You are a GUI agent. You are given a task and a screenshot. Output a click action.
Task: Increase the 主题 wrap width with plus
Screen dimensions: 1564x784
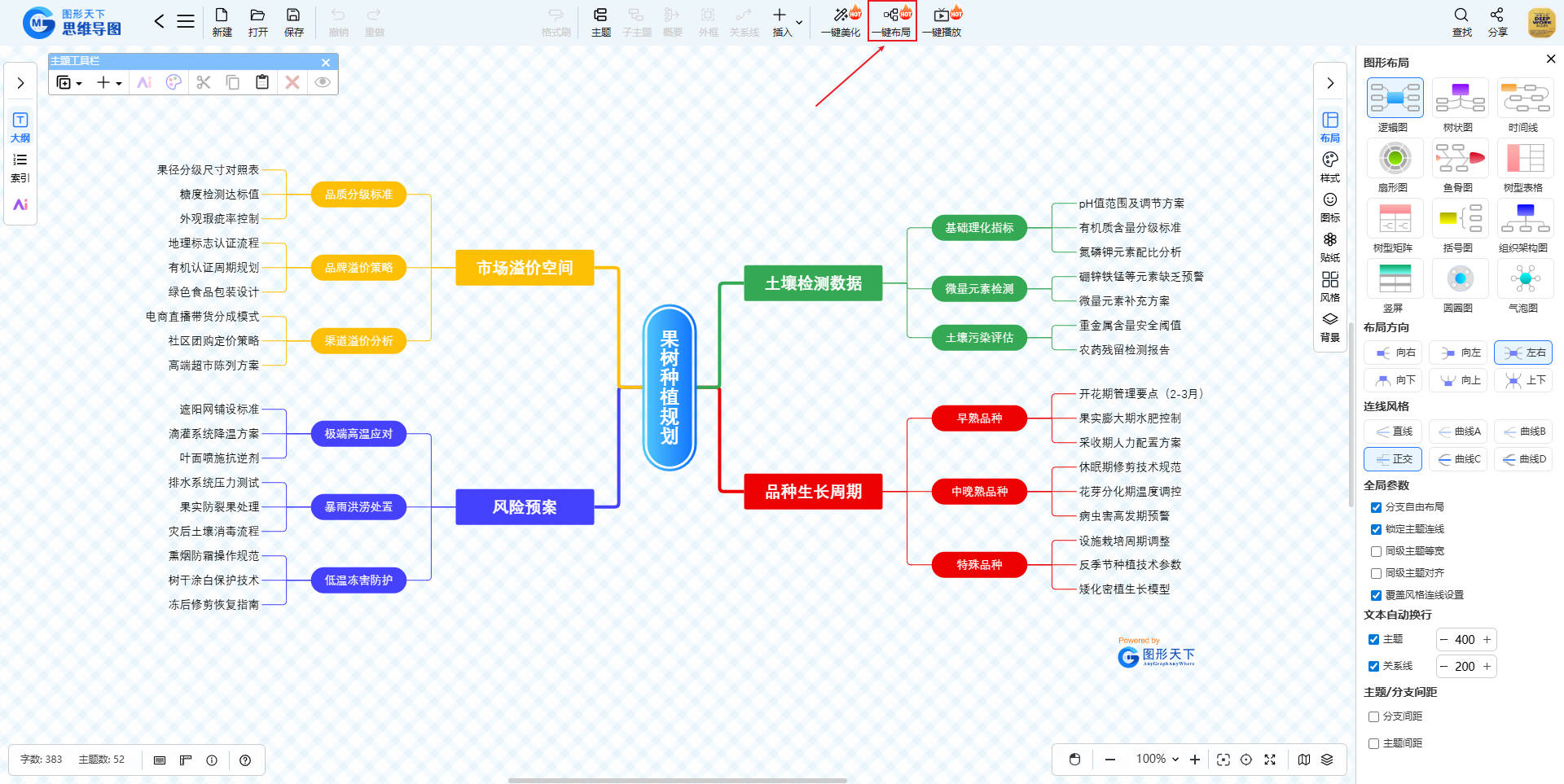[x=1487, y=640]
